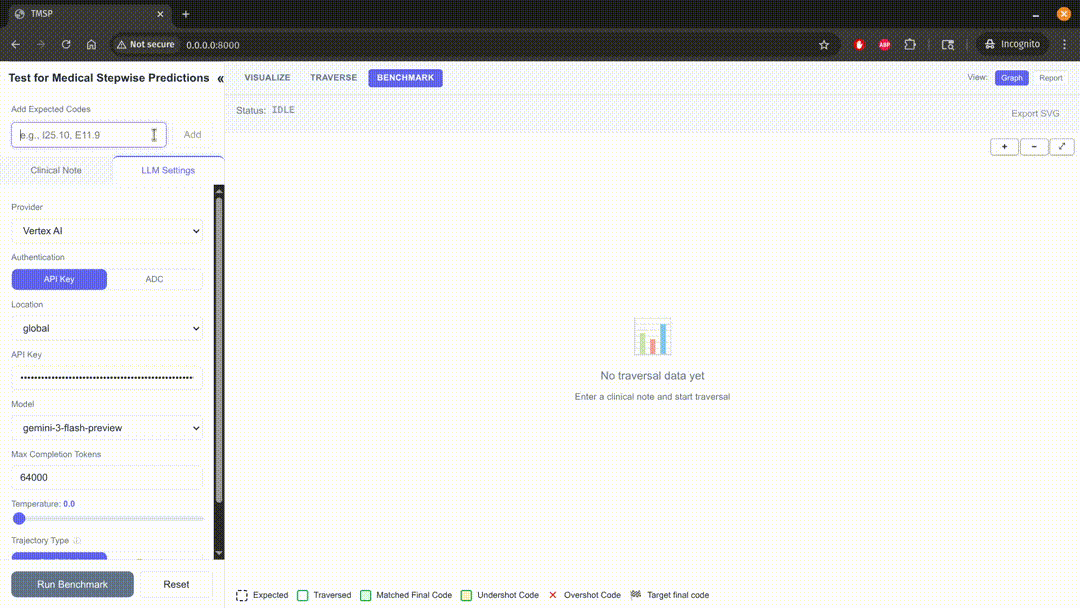The width and height of the screenshot is (1080, 608).
Task: Click the Status IDLE text
Action: click(x=265, y=110)
